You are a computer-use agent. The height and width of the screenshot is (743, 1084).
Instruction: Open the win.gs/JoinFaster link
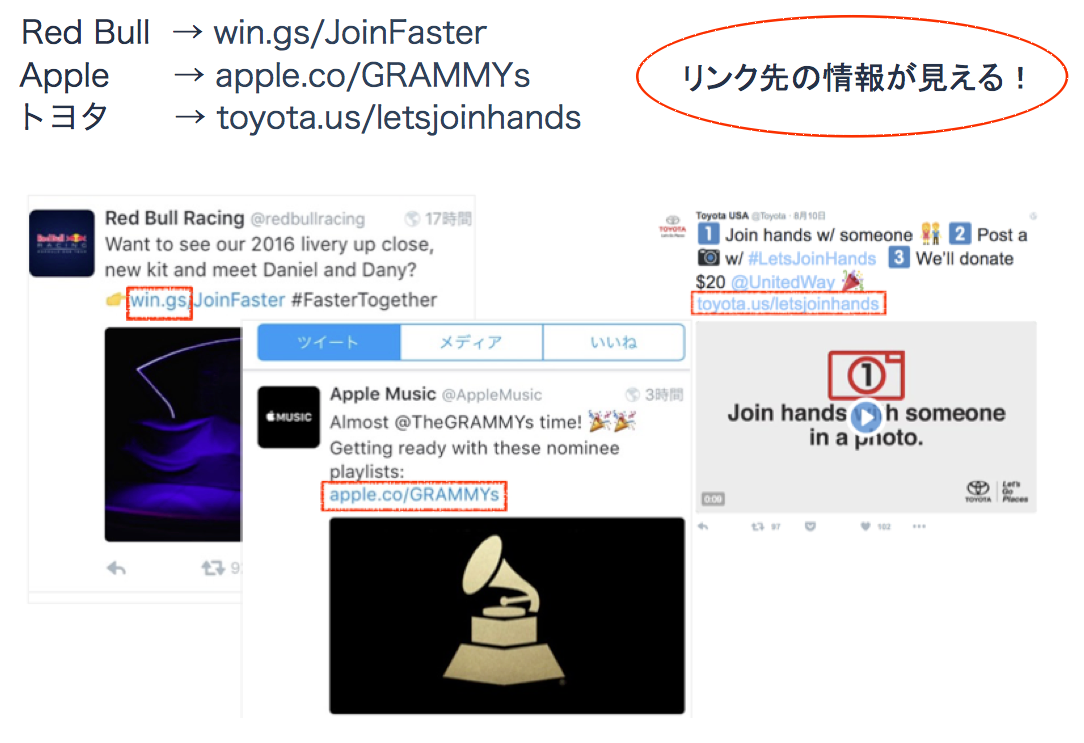(x=207, y=300)
